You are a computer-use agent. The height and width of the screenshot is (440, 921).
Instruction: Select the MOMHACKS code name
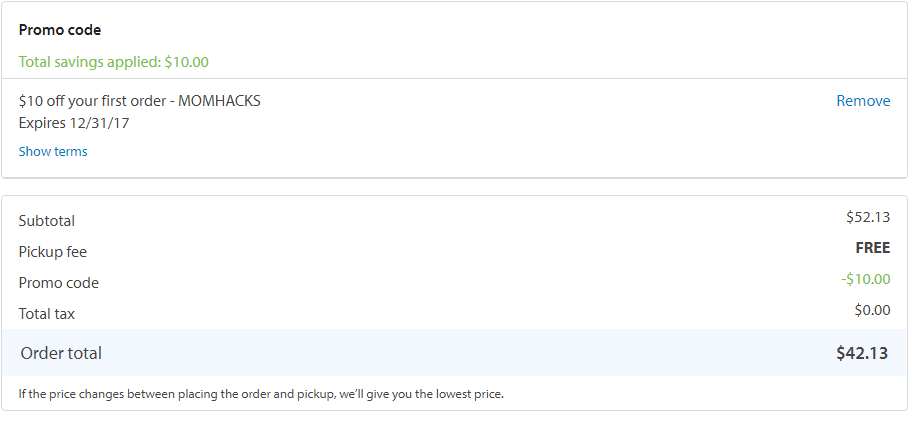[x=219, y=101]
